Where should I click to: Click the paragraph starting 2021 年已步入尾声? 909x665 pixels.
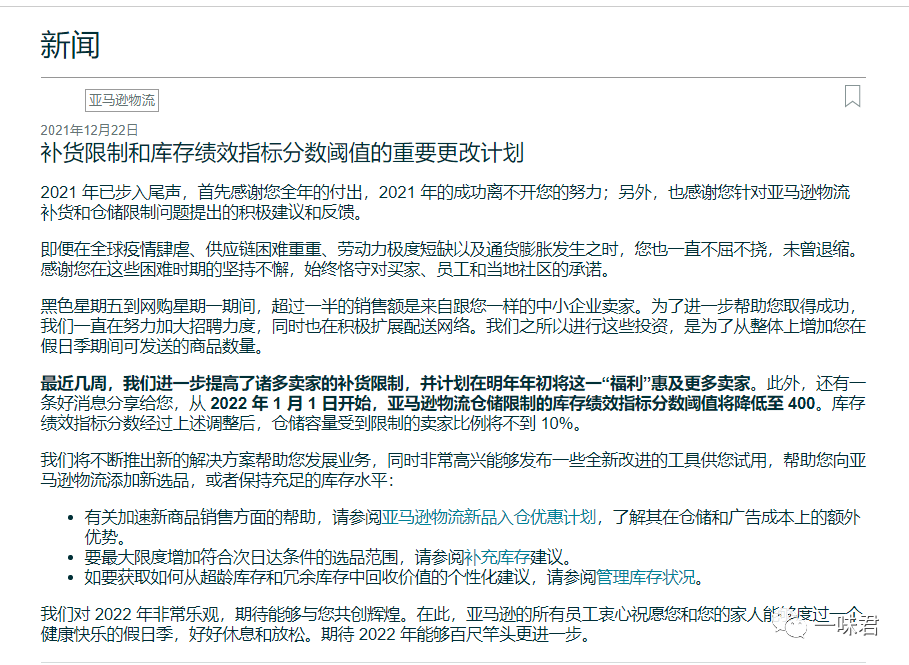[445, 202]
